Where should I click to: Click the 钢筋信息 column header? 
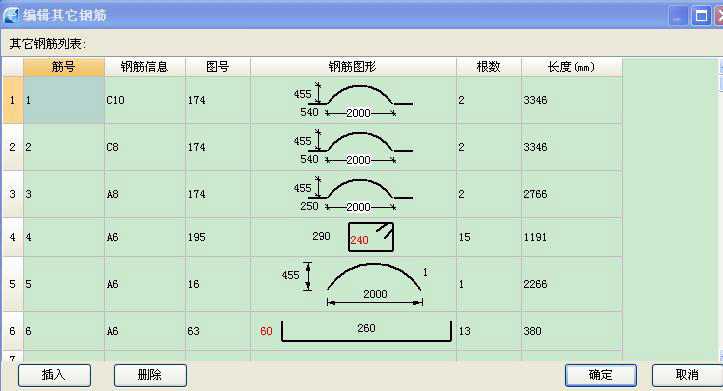click(145, 67)
